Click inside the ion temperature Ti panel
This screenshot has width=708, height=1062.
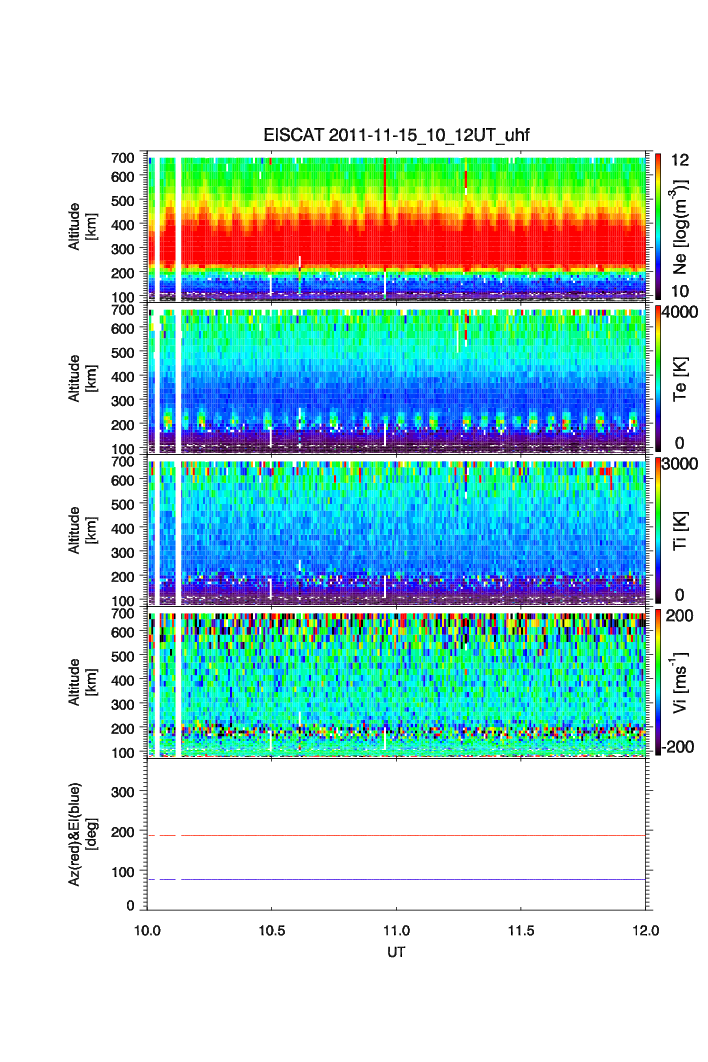[x=400, y=530]
